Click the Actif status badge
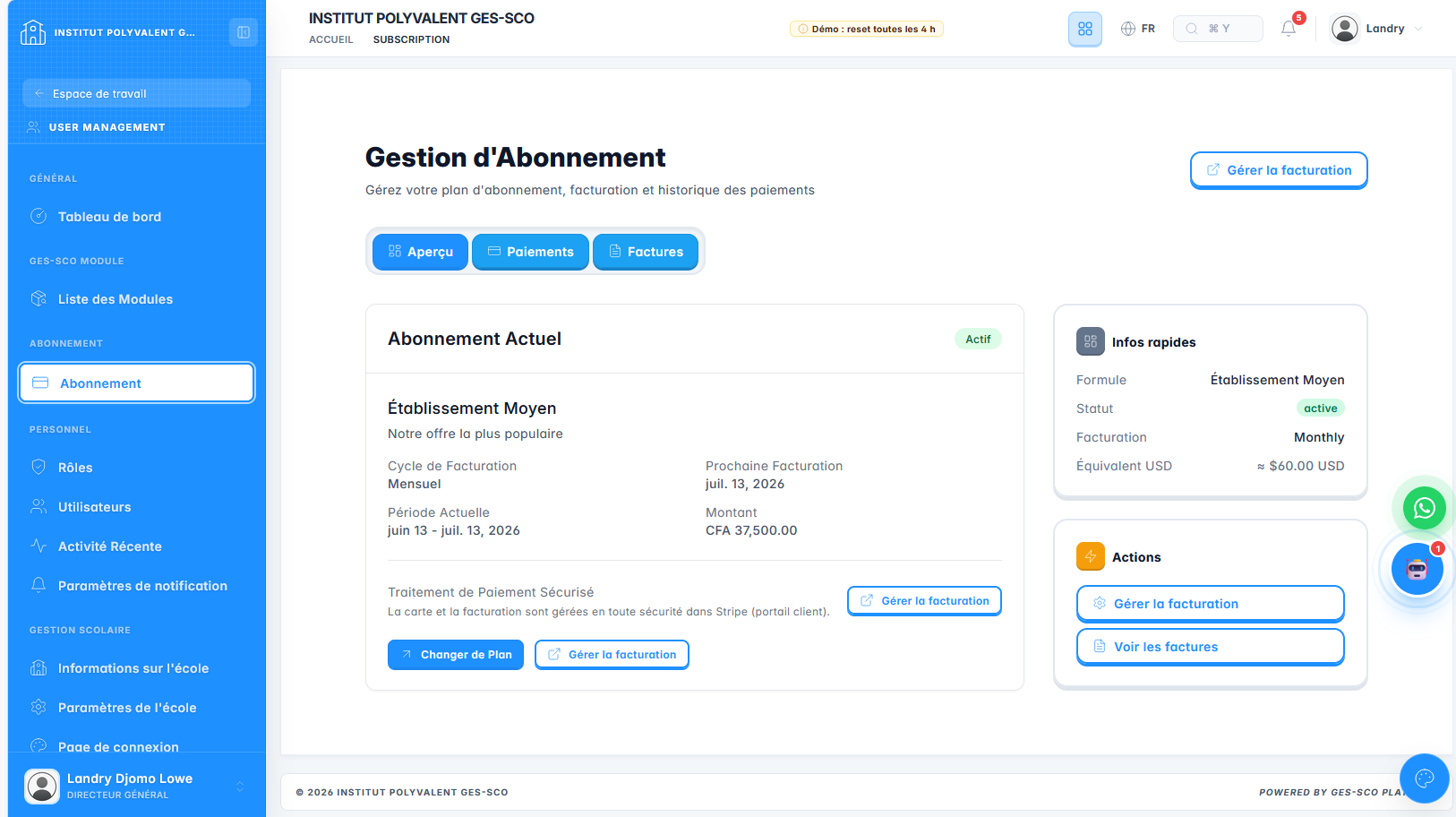Viewport: 1456px width, 817px height. pos(978,339)
